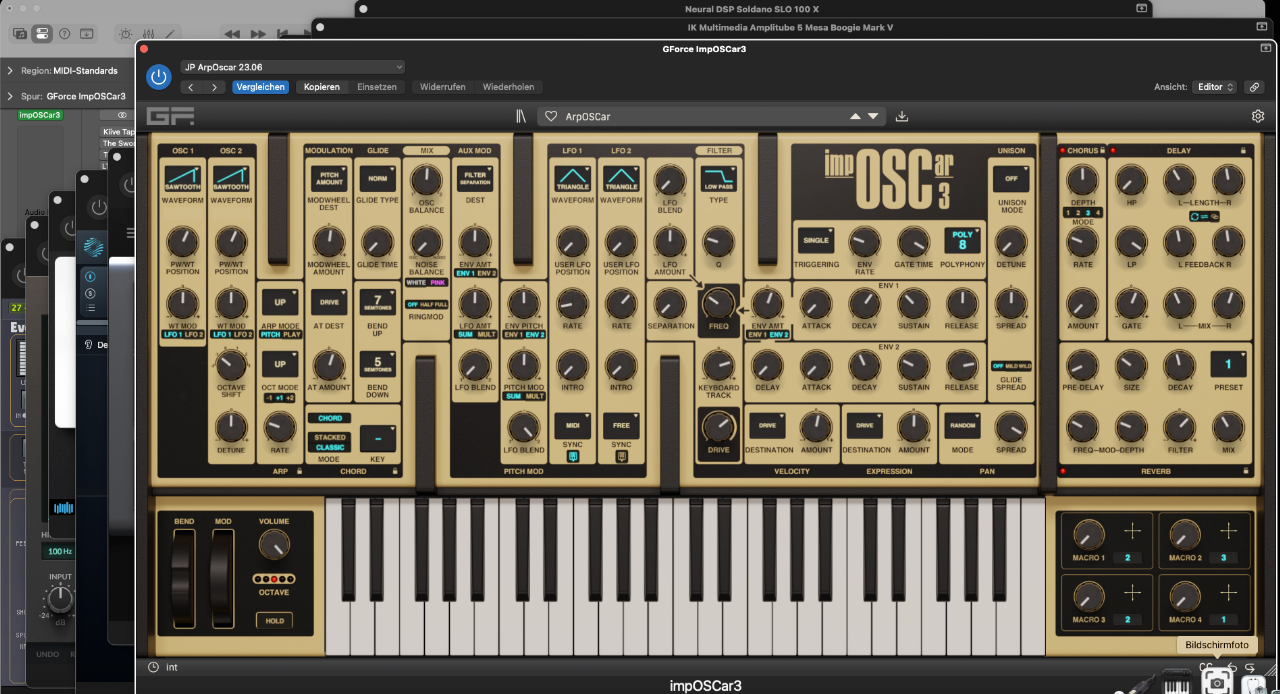
Task: Add a Macro 4 assignment with plus
Action: [x=1228, y=593]
